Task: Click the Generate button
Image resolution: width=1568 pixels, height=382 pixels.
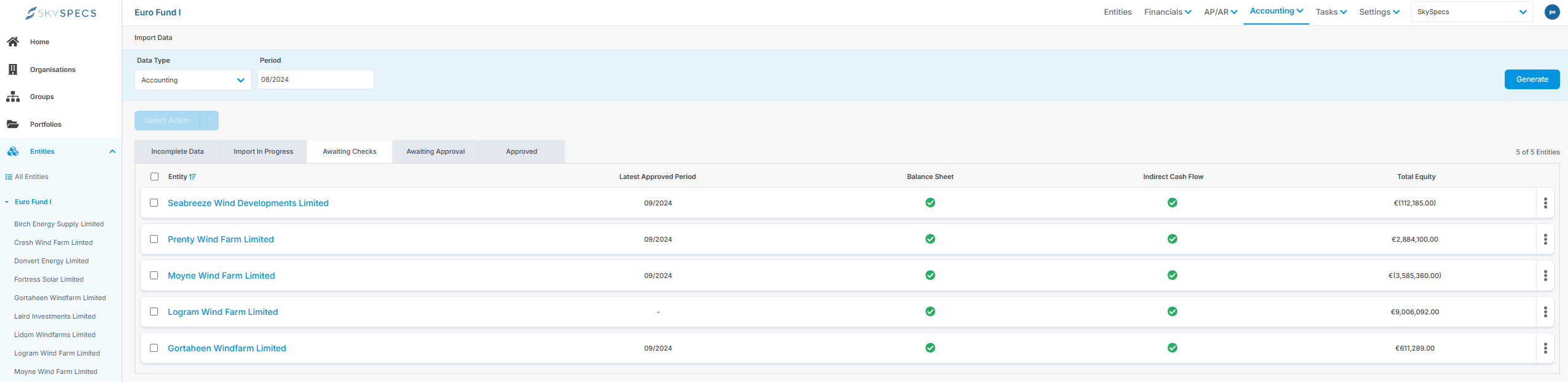Action: [1532, 79]
